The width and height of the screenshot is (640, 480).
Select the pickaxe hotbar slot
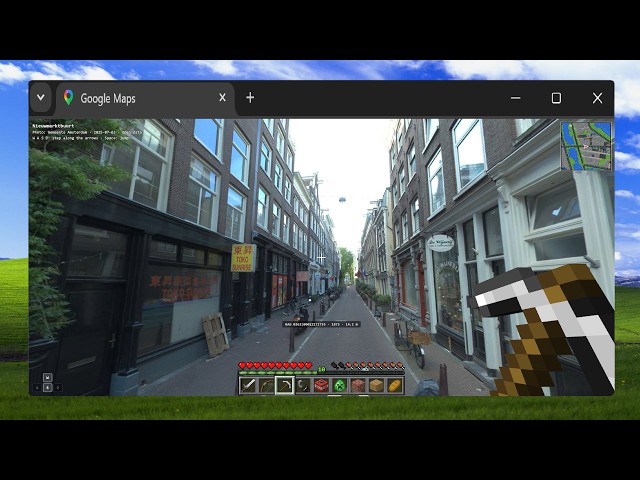[284, 386]
